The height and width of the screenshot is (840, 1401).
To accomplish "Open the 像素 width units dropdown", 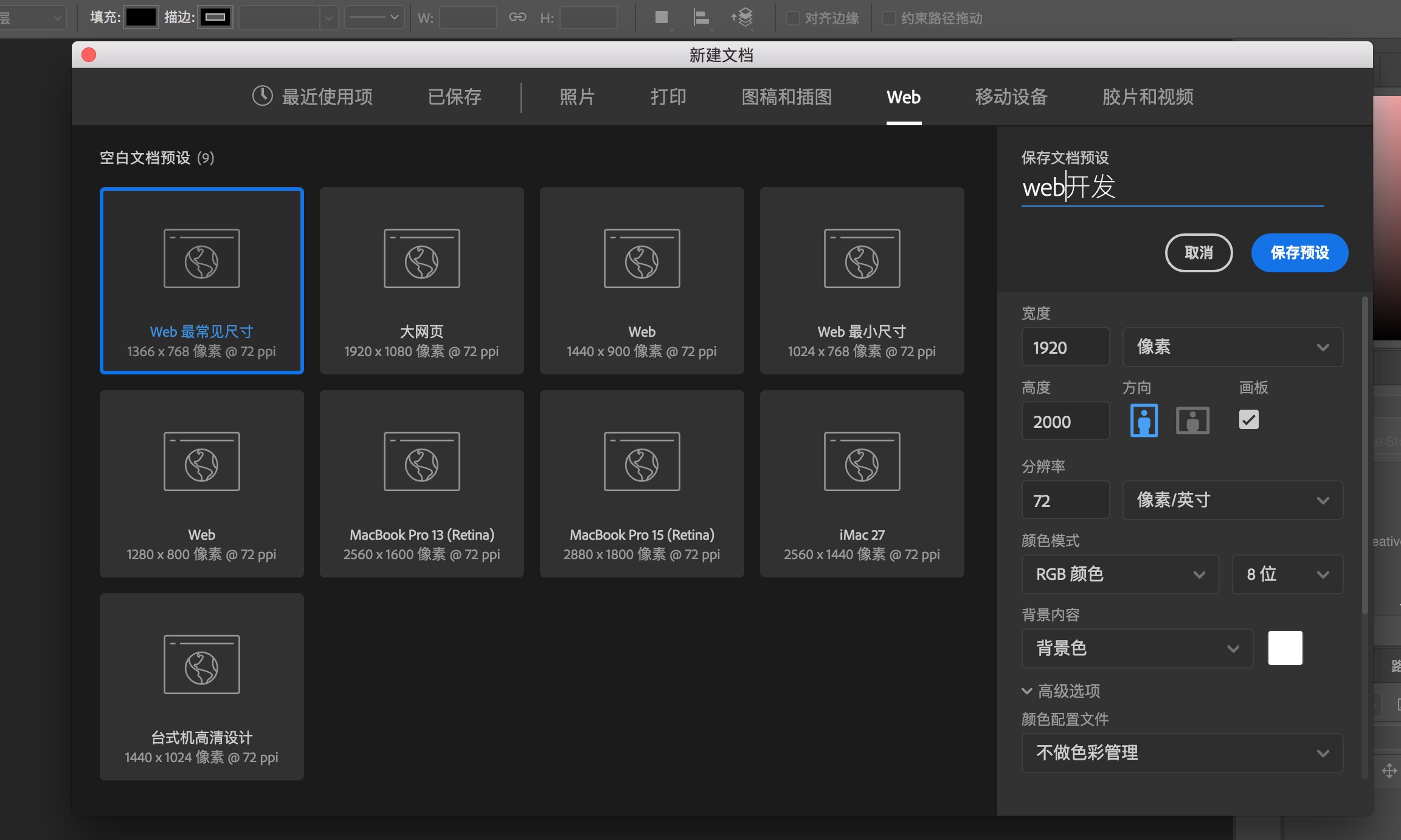I will point(1231,346).
